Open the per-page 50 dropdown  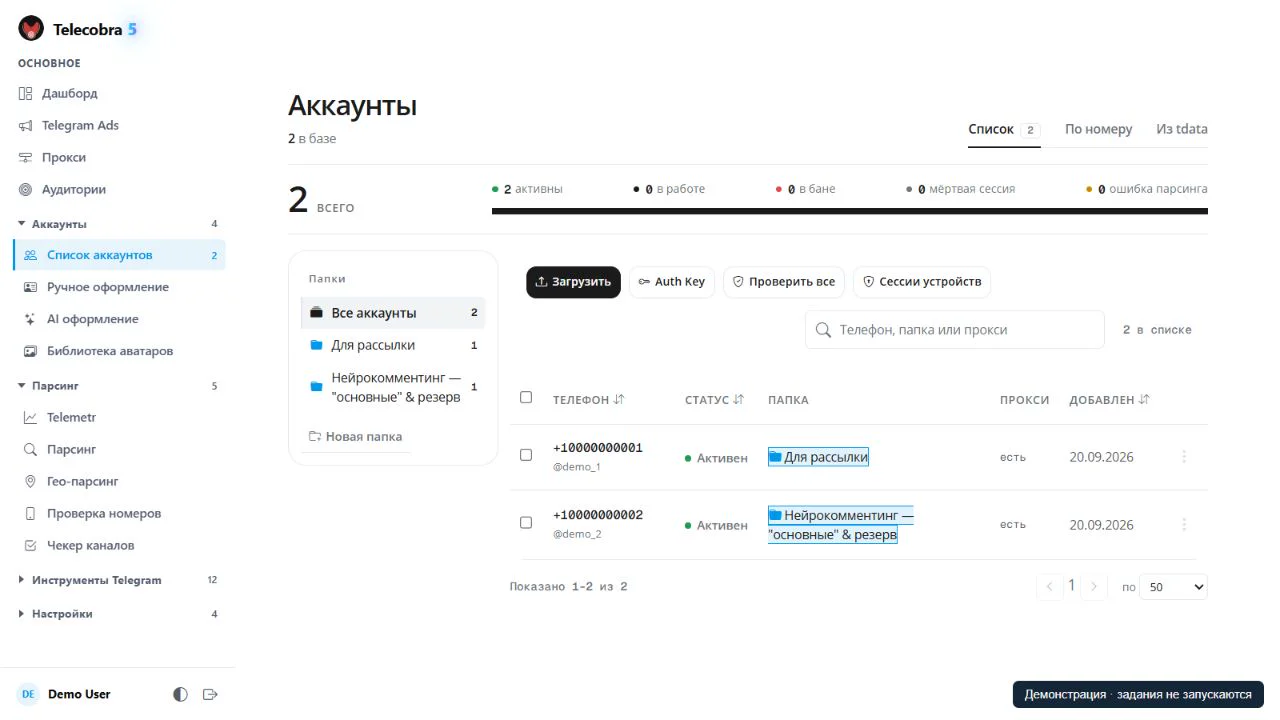coord(1174,587)
